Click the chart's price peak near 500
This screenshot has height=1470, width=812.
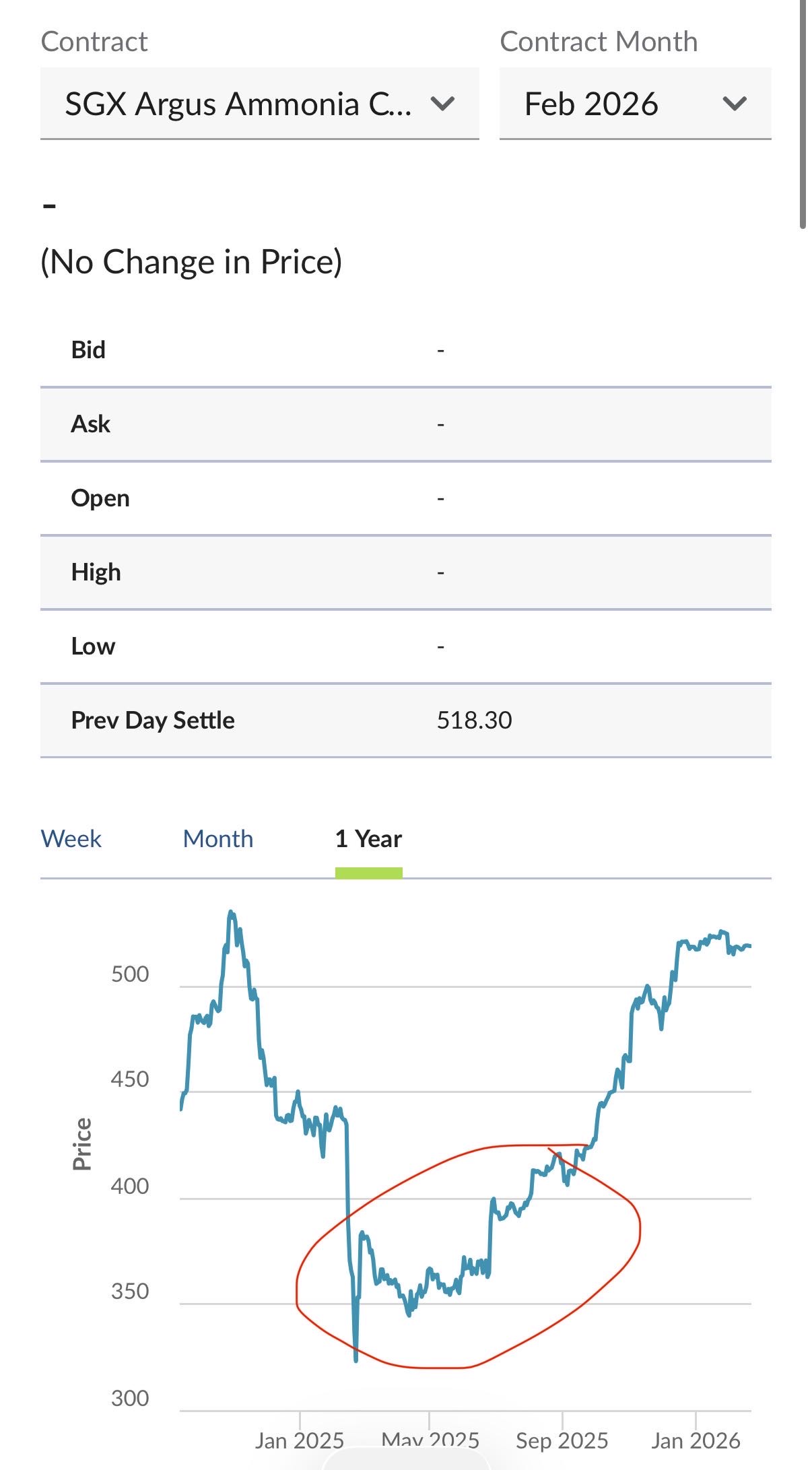coord(231,913)
